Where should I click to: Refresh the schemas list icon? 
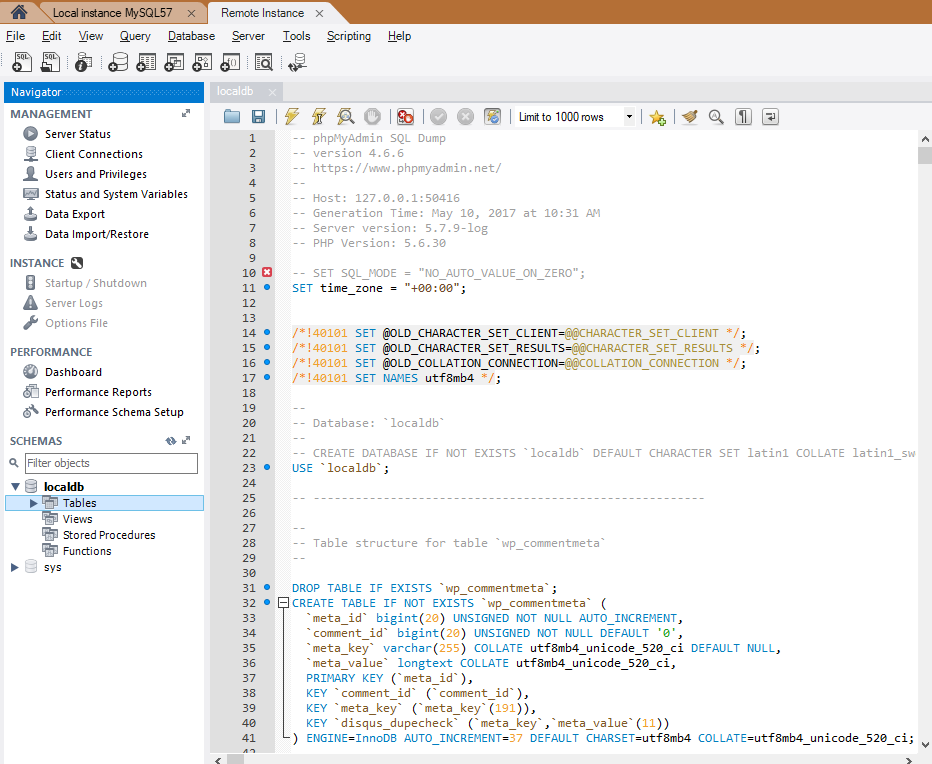click(x=171, y=441)
